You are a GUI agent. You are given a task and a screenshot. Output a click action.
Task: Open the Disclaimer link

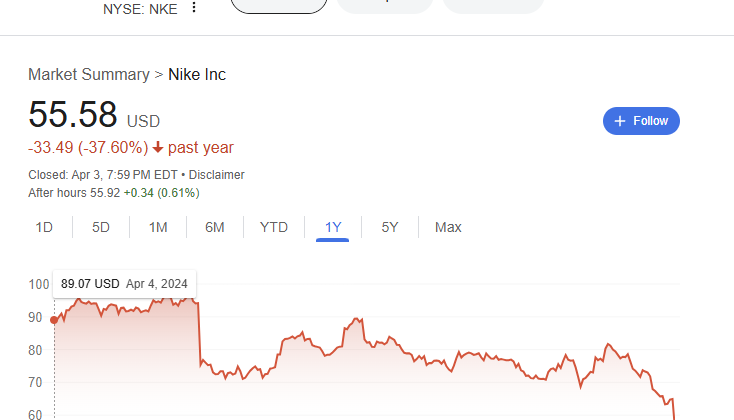click(x=216, y=175)
